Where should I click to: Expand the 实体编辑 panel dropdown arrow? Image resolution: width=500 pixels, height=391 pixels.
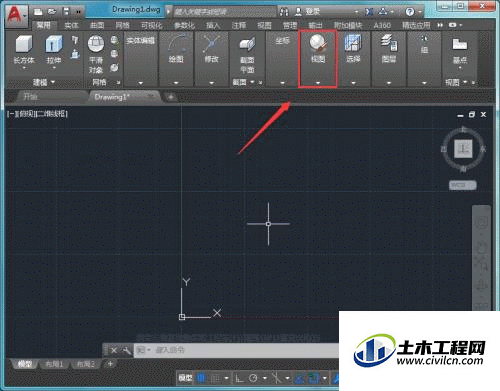coord(140,83)
